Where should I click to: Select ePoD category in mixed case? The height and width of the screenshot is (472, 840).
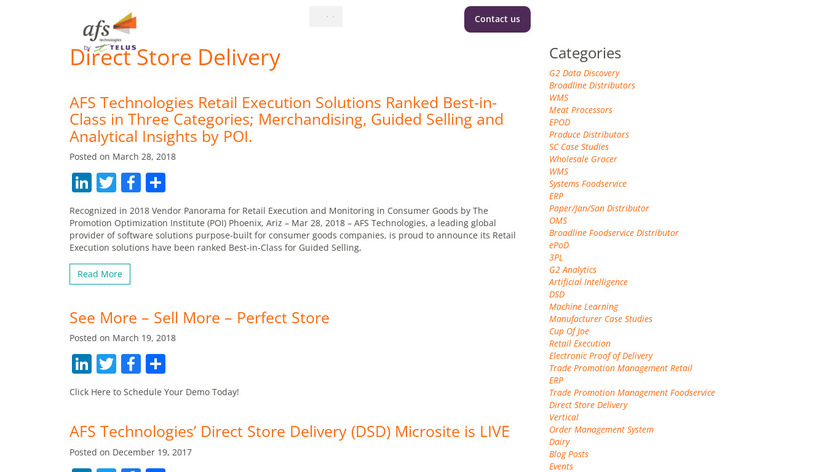(559, 245)
